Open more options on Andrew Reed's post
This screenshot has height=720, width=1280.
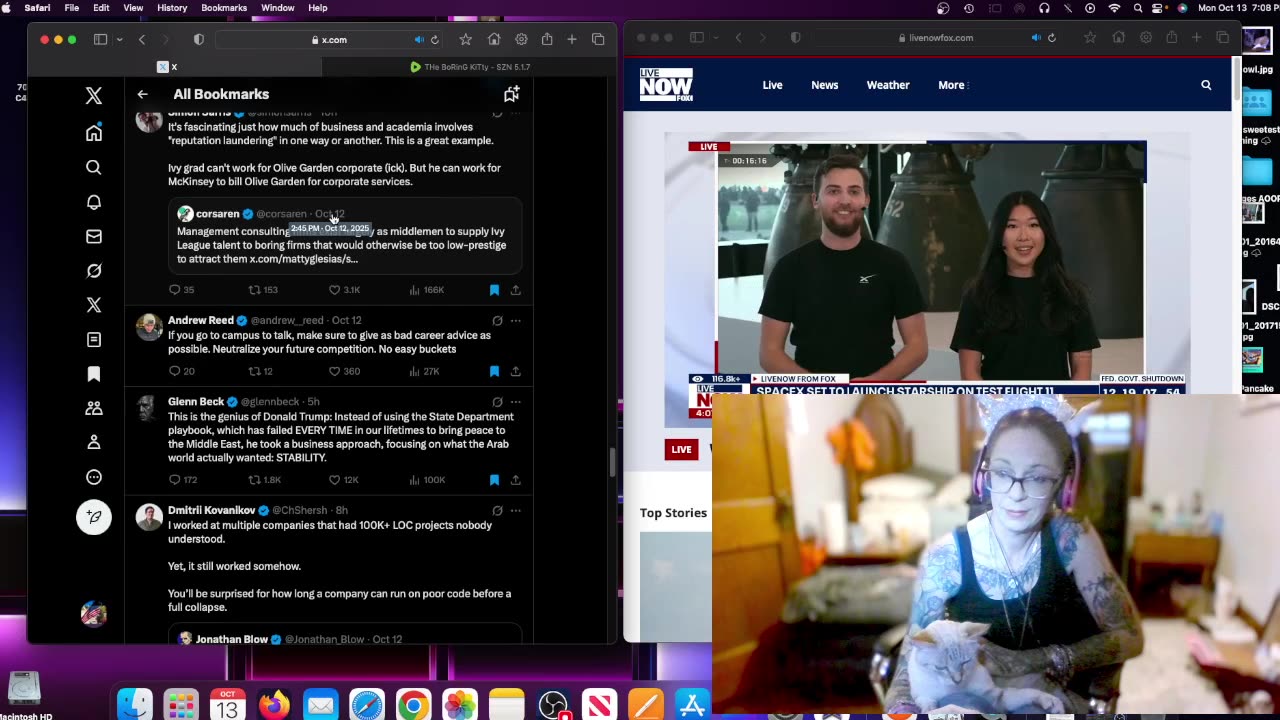click(516, 321)
